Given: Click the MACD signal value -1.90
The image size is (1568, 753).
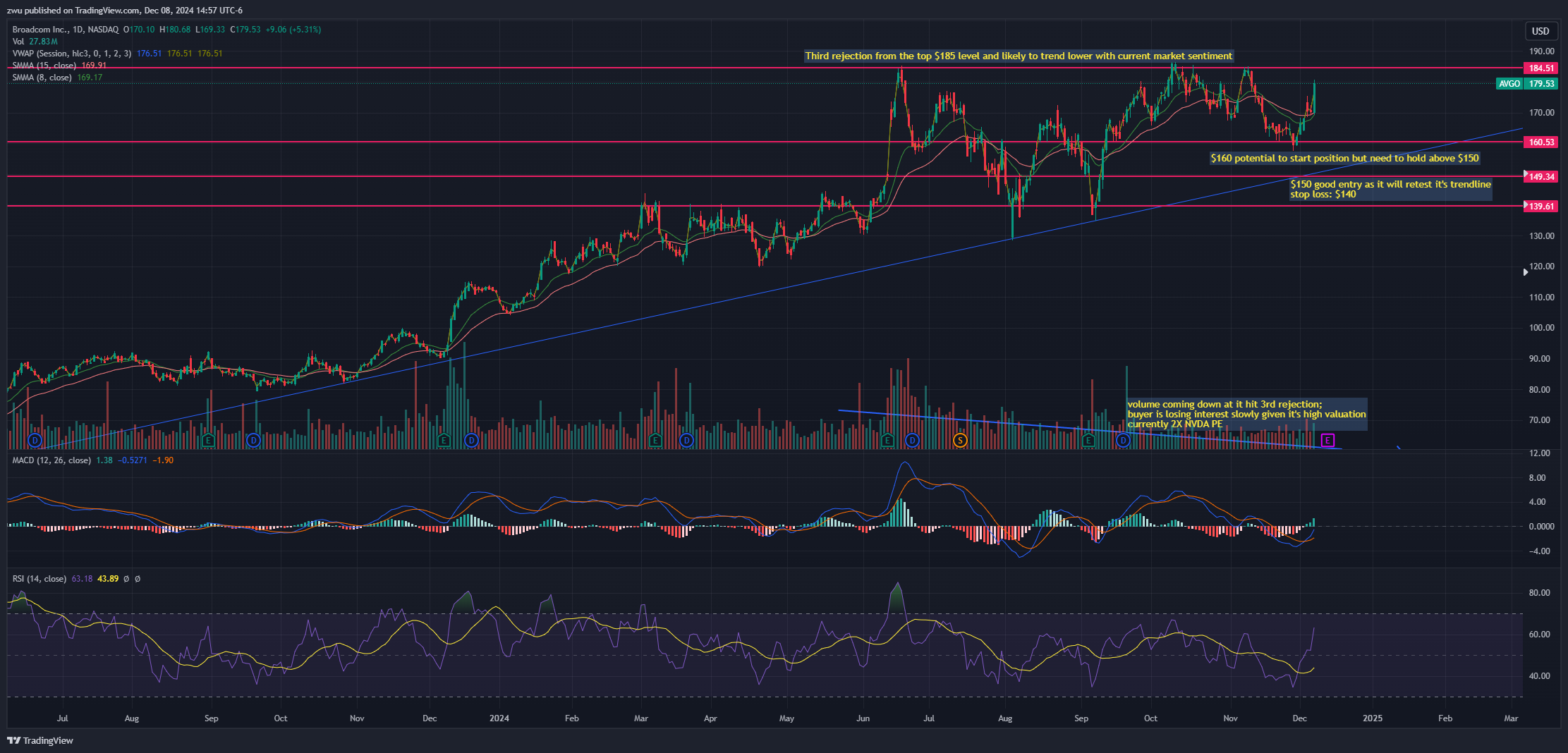Looking at the screenshot, I should click(x=163, y=460).
